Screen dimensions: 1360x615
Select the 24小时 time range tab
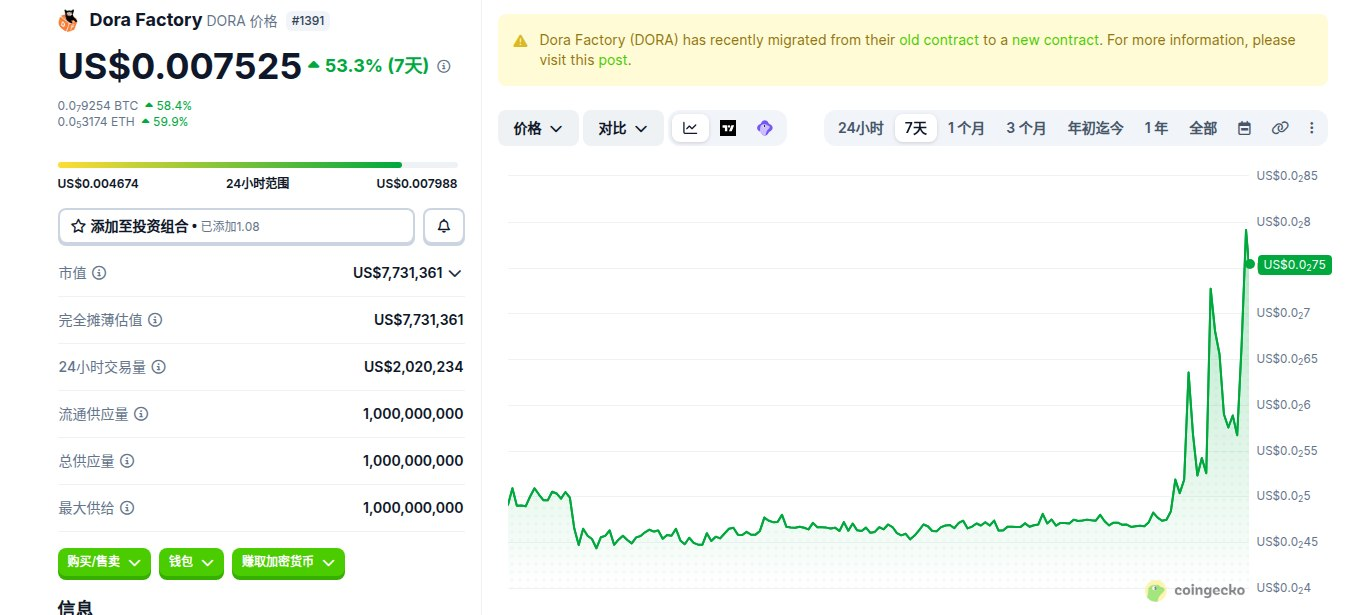860,128
